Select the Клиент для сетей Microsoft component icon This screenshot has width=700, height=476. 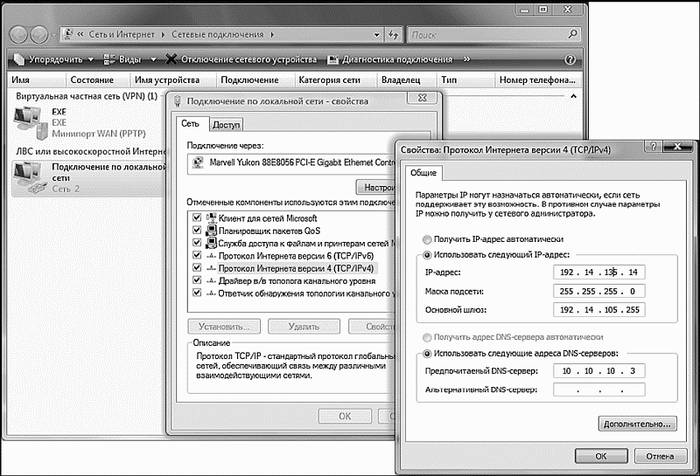[210, 217]
